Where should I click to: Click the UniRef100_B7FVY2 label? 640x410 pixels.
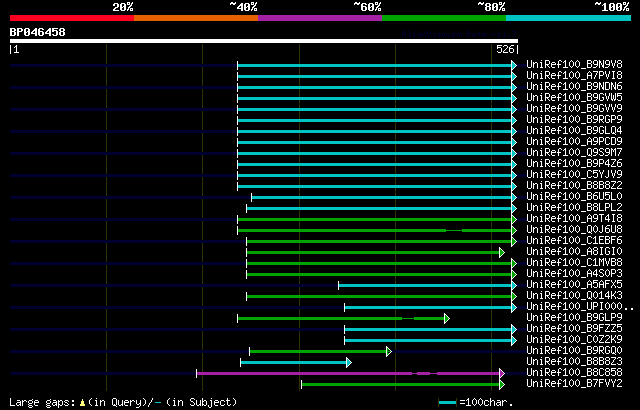pos(574,384)
